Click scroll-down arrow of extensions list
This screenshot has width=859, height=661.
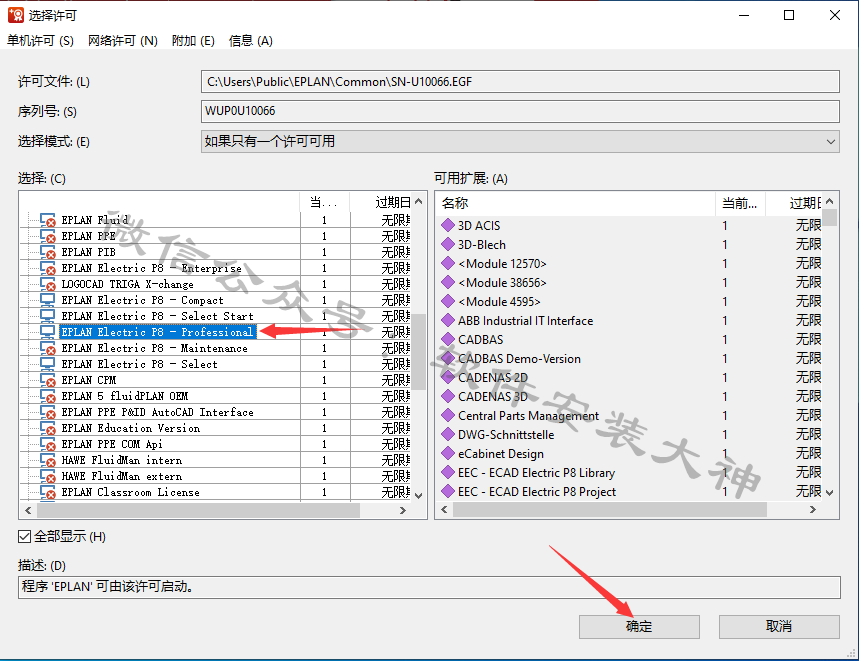click(x=829, y=493)
